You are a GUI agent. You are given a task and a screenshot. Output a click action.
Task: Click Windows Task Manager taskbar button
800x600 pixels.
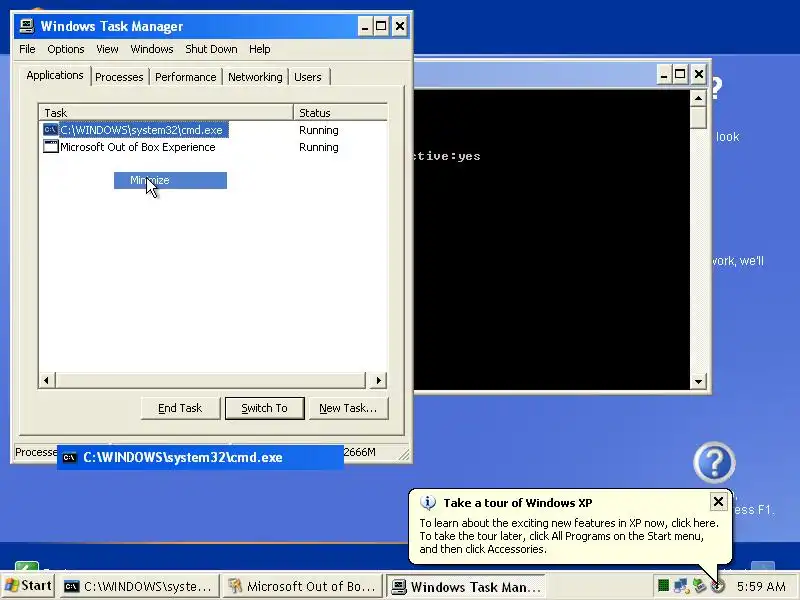click(x=466, y=586)
